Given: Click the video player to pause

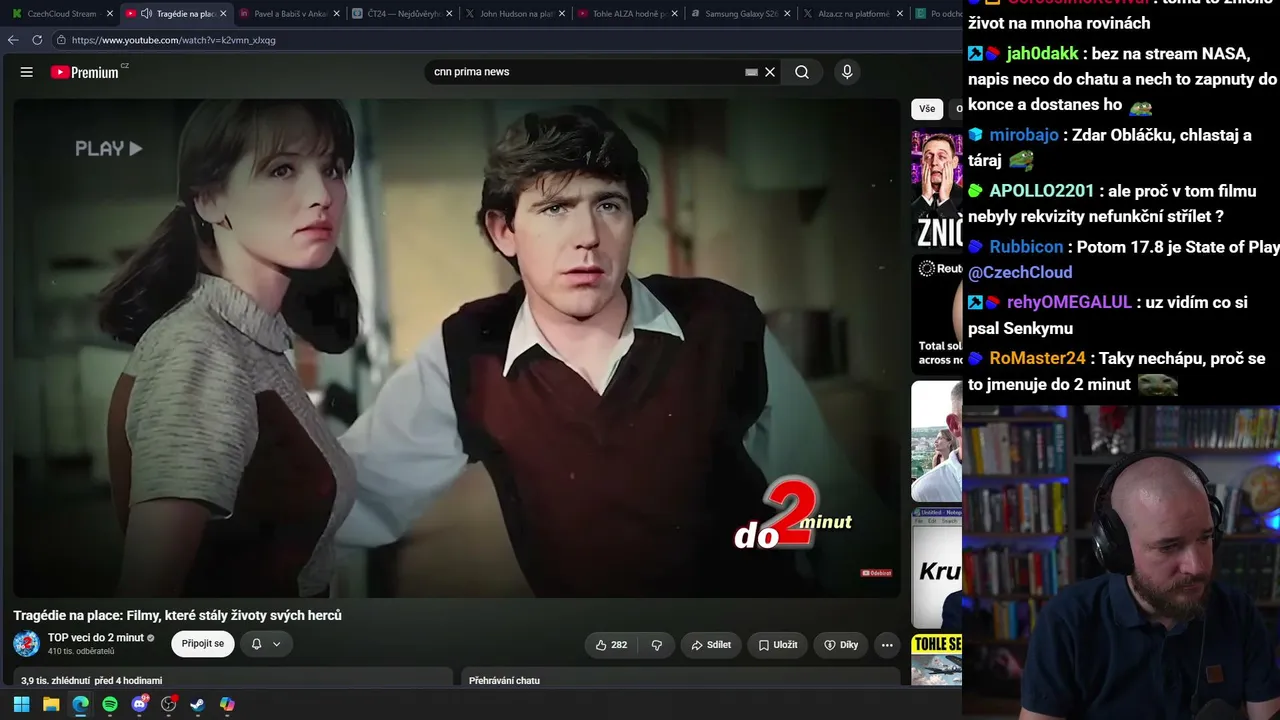Looking at the screenshot, I should click(x=456, y=347).
